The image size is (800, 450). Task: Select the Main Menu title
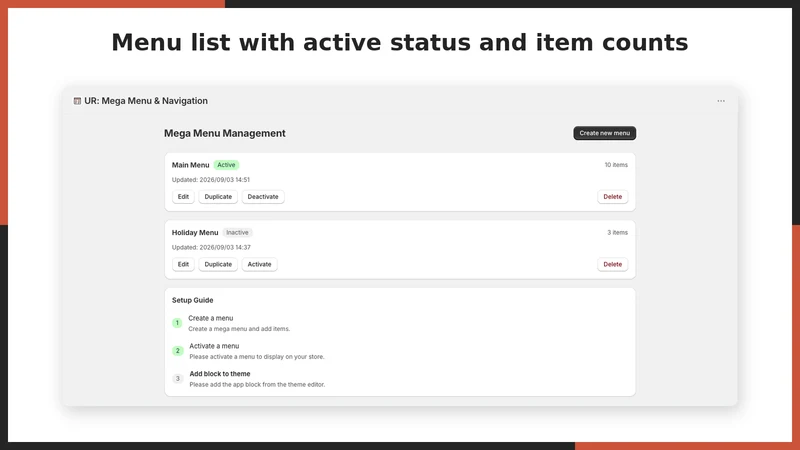[x=190, y=165]
